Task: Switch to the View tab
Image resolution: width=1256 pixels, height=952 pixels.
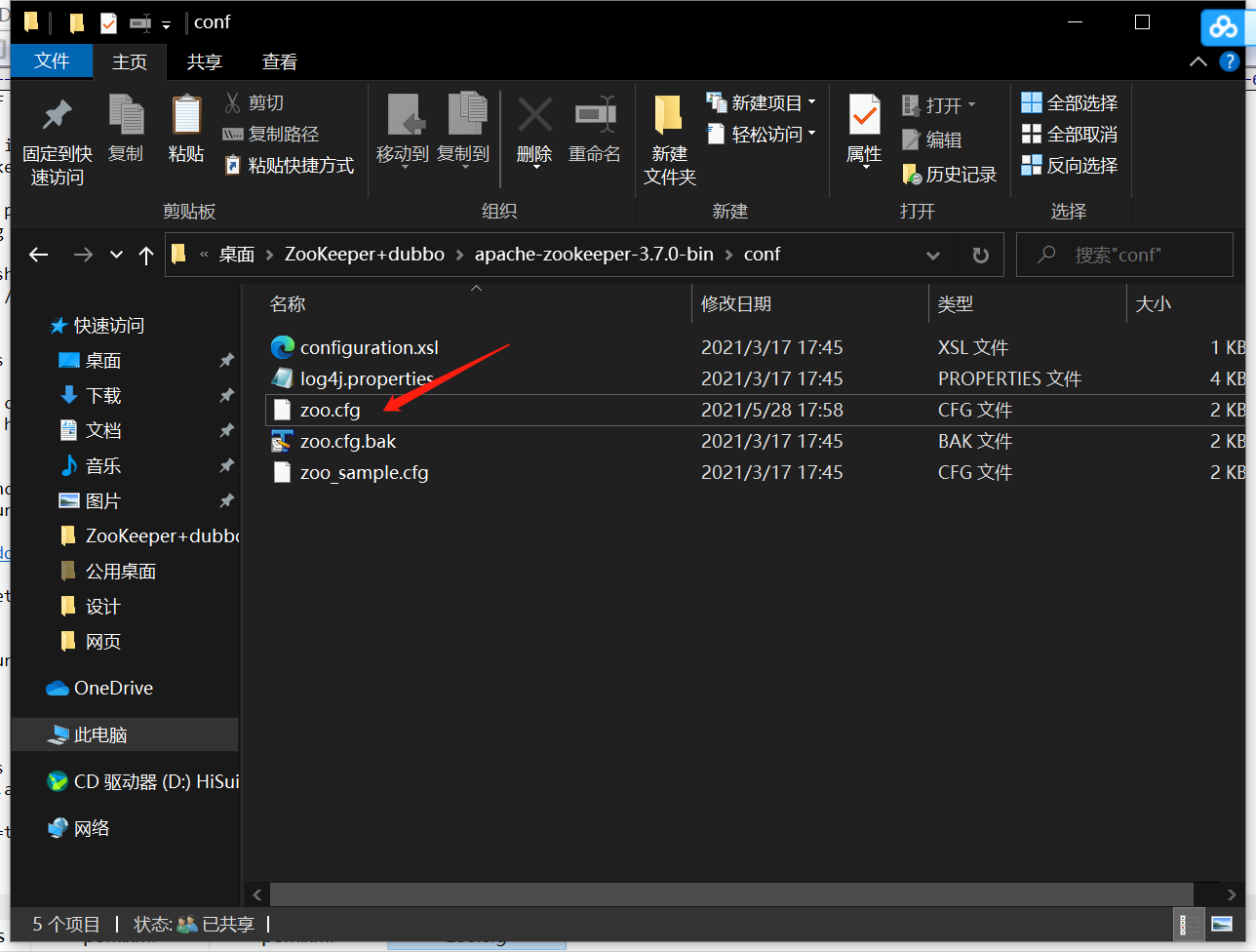Action: pos(280,61)
